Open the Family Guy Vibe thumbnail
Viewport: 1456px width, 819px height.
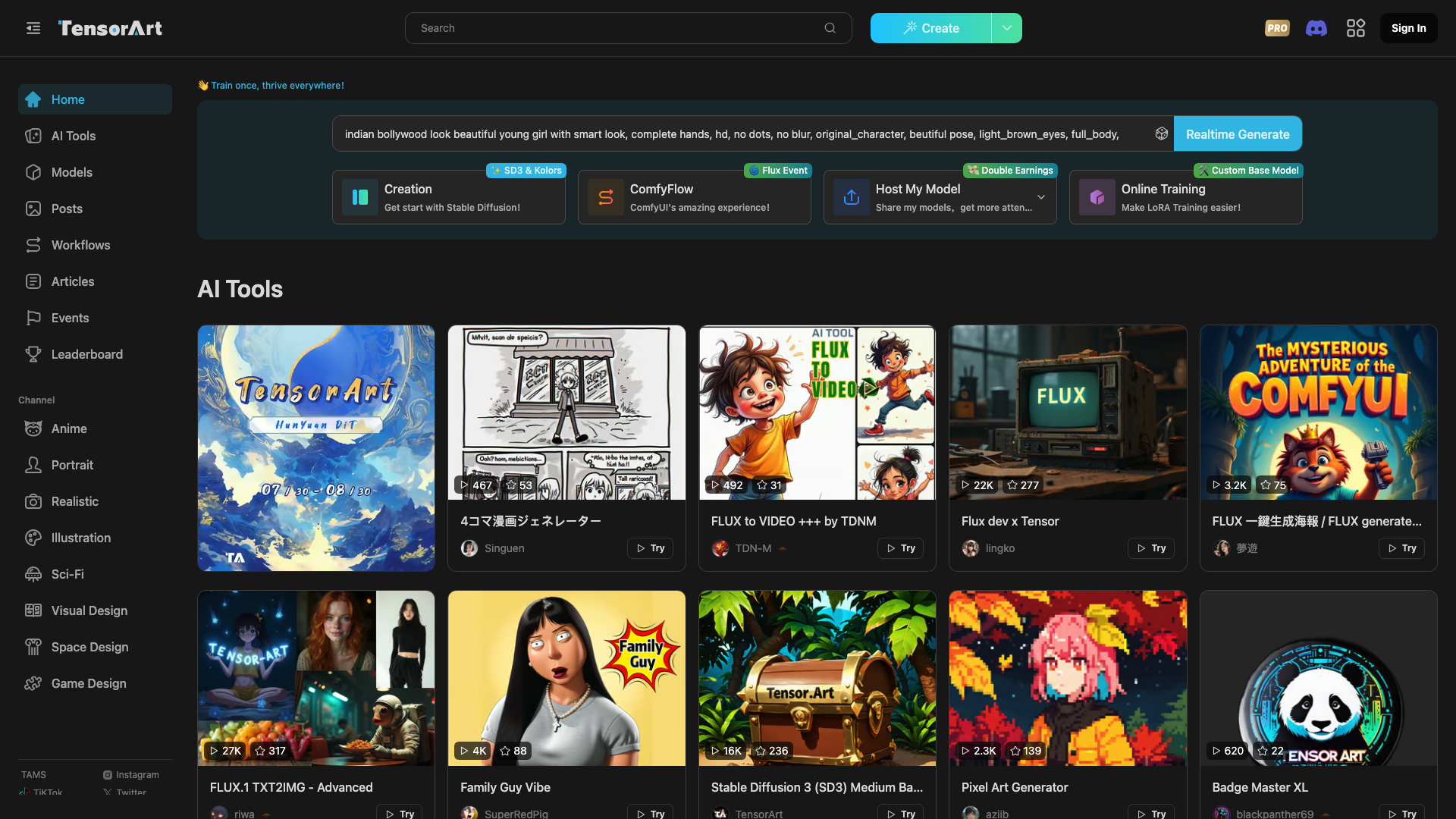click(x=566, y=678)
